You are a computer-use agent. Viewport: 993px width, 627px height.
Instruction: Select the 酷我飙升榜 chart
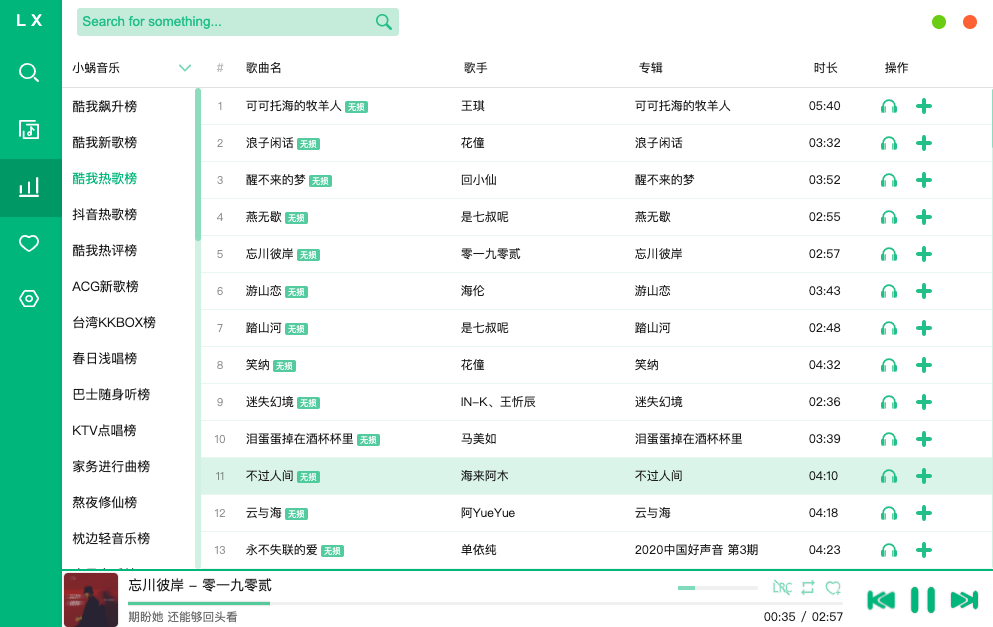tap(104, 106)
